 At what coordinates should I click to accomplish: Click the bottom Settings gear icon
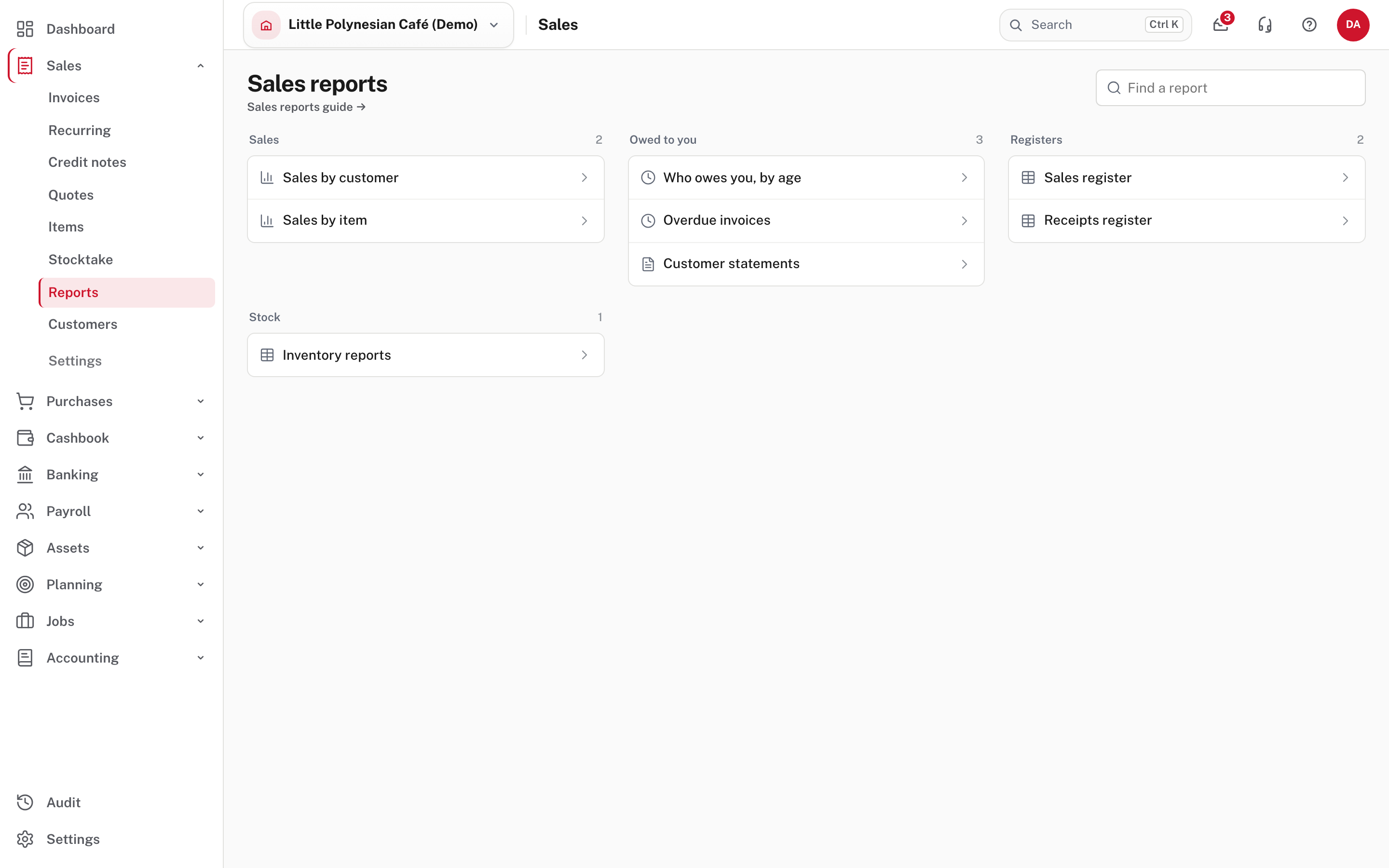(25, 839)
